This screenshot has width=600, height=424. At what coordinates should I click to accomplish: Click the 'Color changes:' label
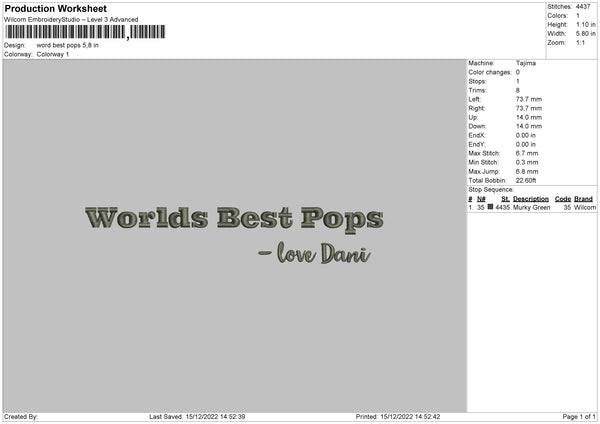(x=490, y=72)
